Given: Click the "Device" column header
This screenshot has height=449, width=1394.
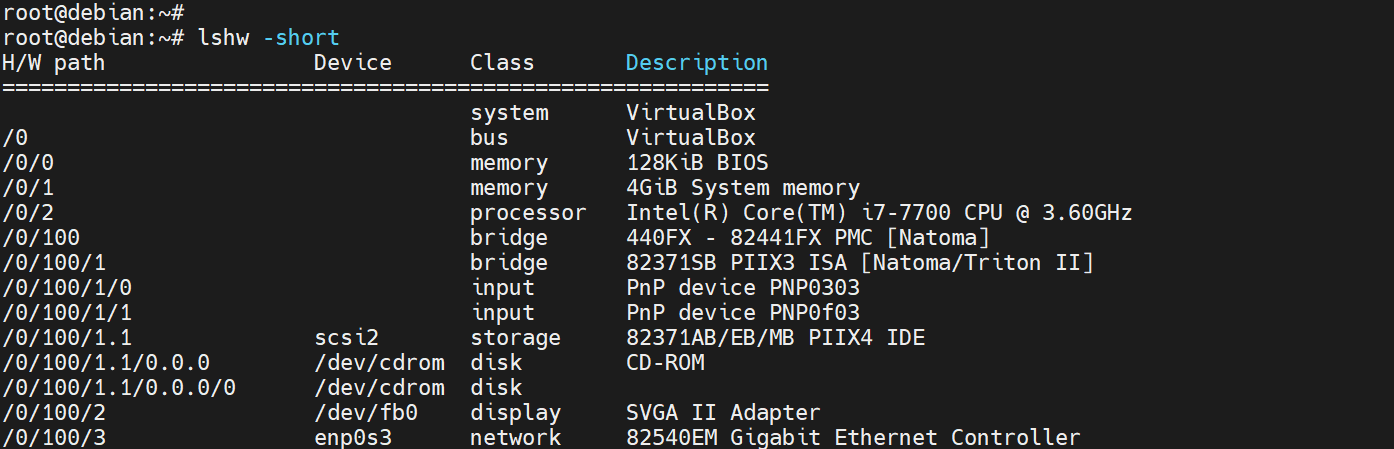Looking at the screenshot, I should tap(352, 63).
